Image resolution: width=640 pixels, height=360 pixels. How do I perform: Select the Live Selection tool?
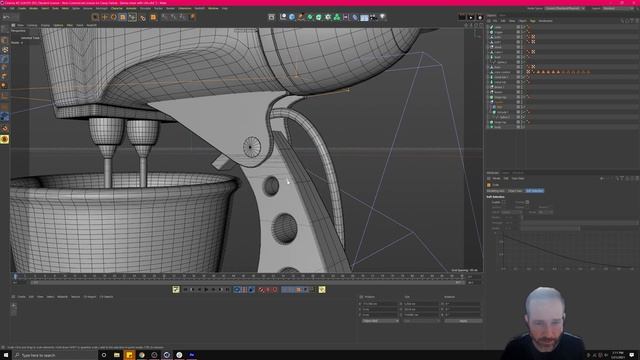point(95,17)
